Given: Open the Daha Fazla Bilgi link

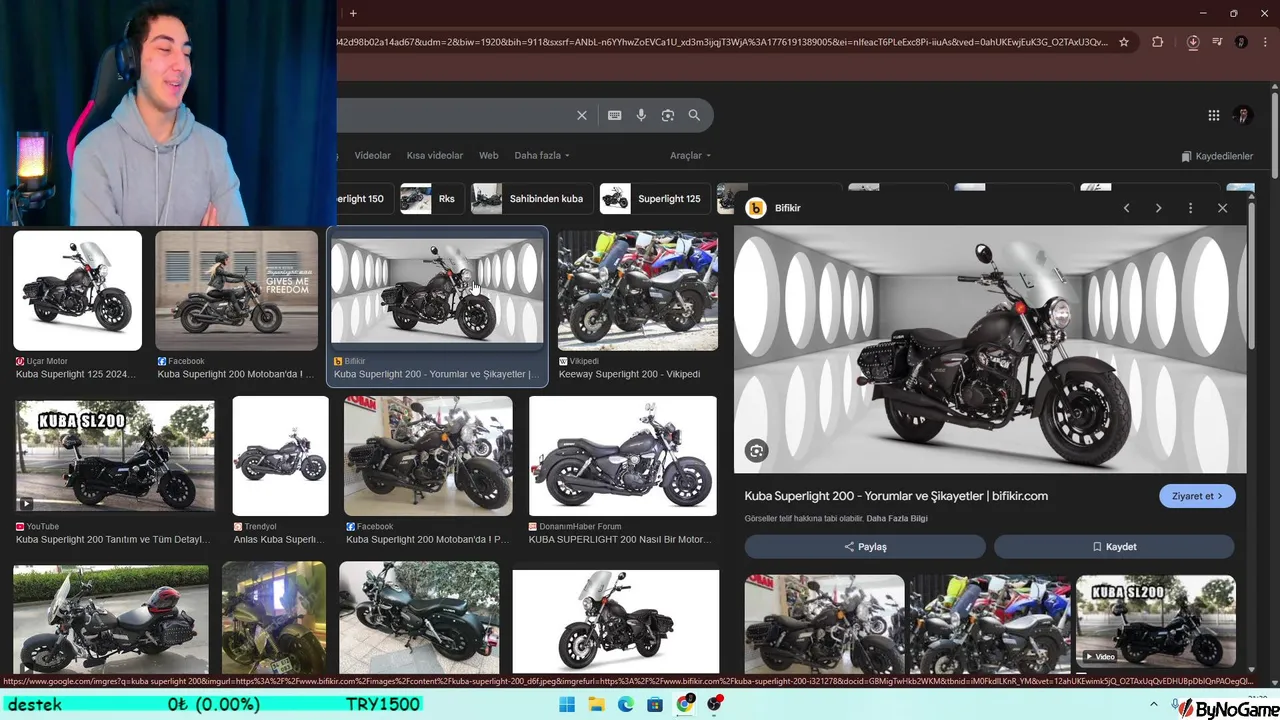Looking at the screenshot, I should pyautogui.click(x=897, y=519).
